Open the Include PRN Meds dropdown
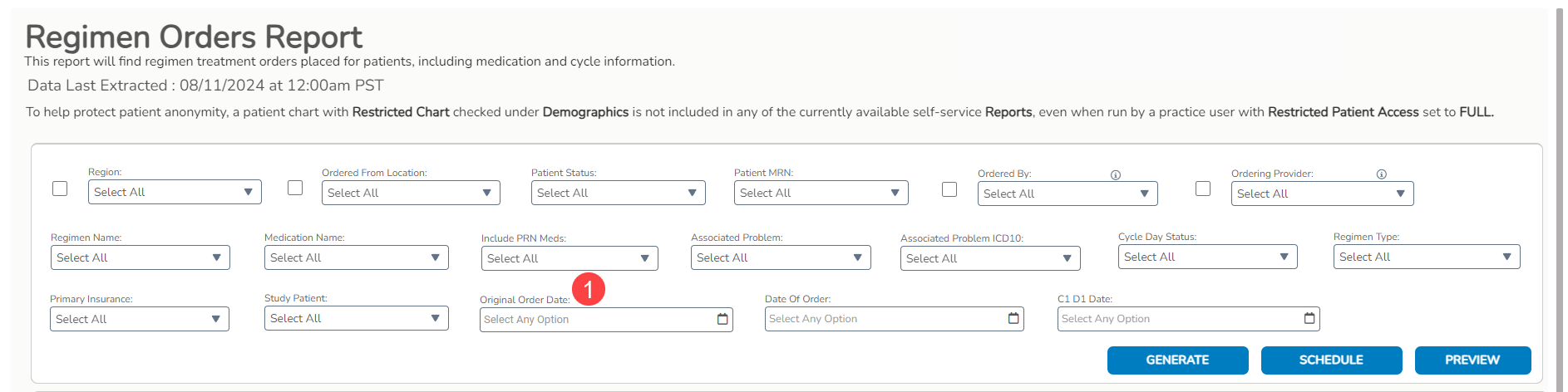The image size is (1568, 392). tap(569, 258)
